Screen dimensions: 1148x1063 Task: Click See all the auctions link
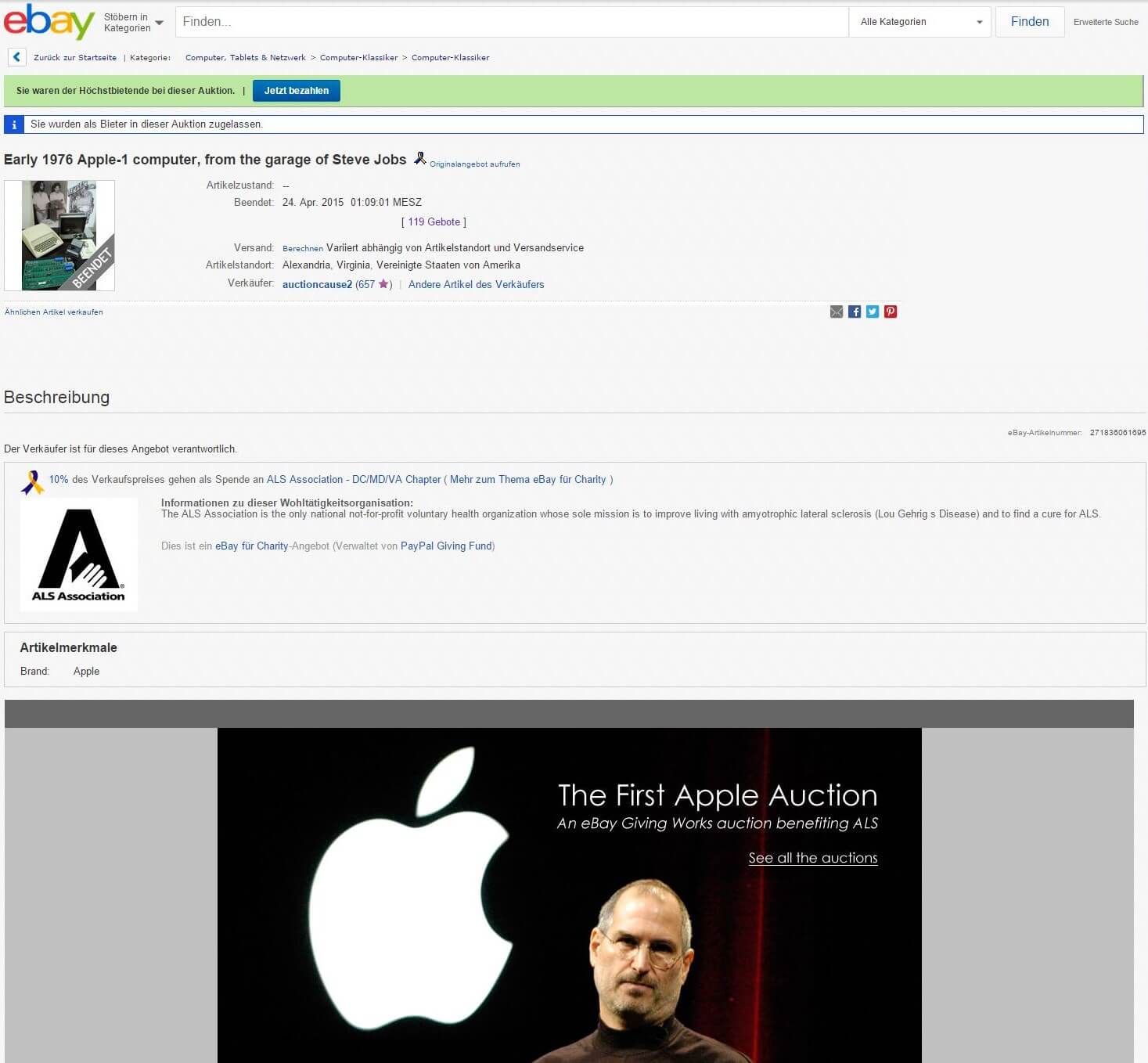point(813,858)
